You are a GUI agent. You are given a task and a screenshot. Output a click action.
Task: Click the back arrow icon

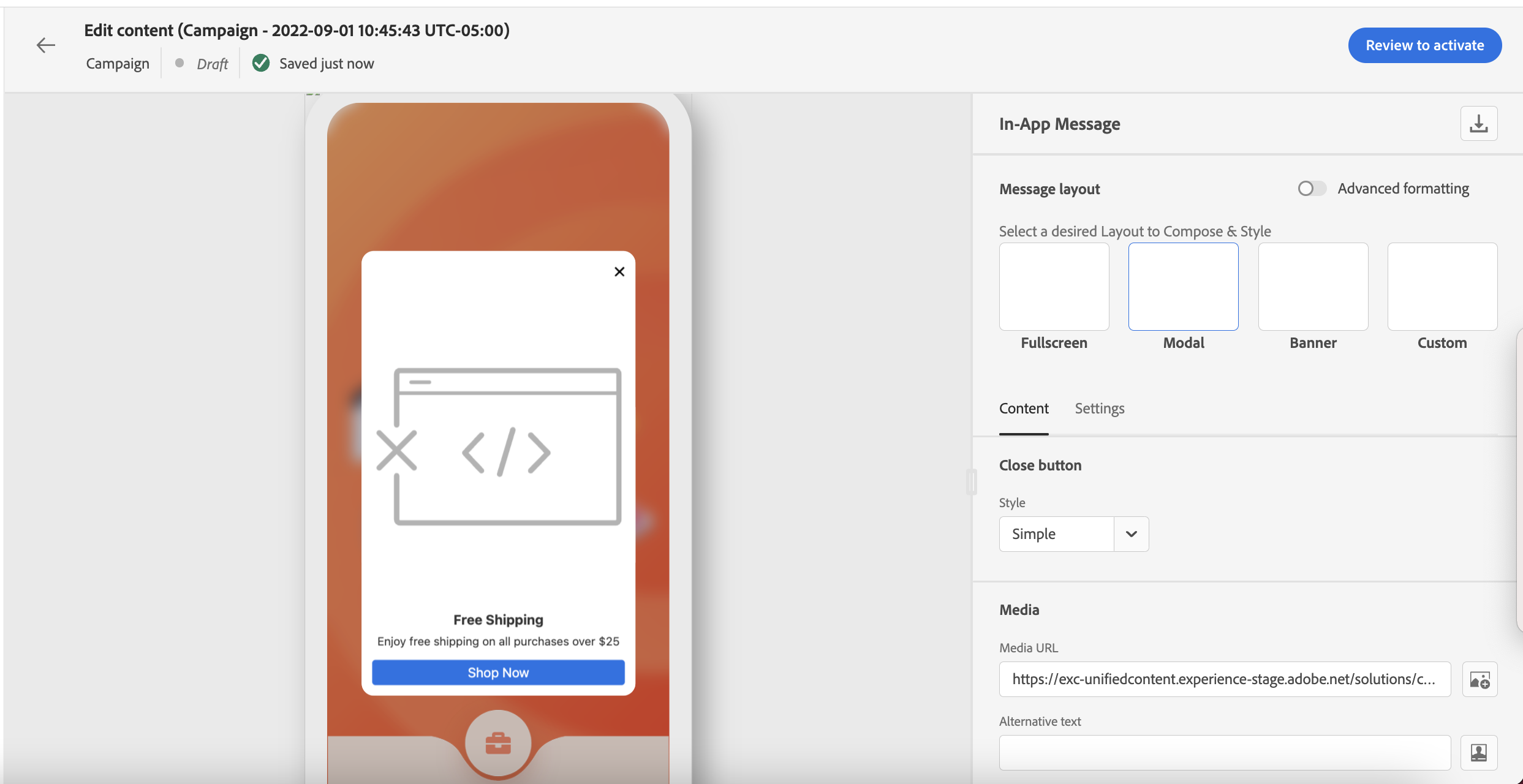pyautogui.click(x=46, y=45)
